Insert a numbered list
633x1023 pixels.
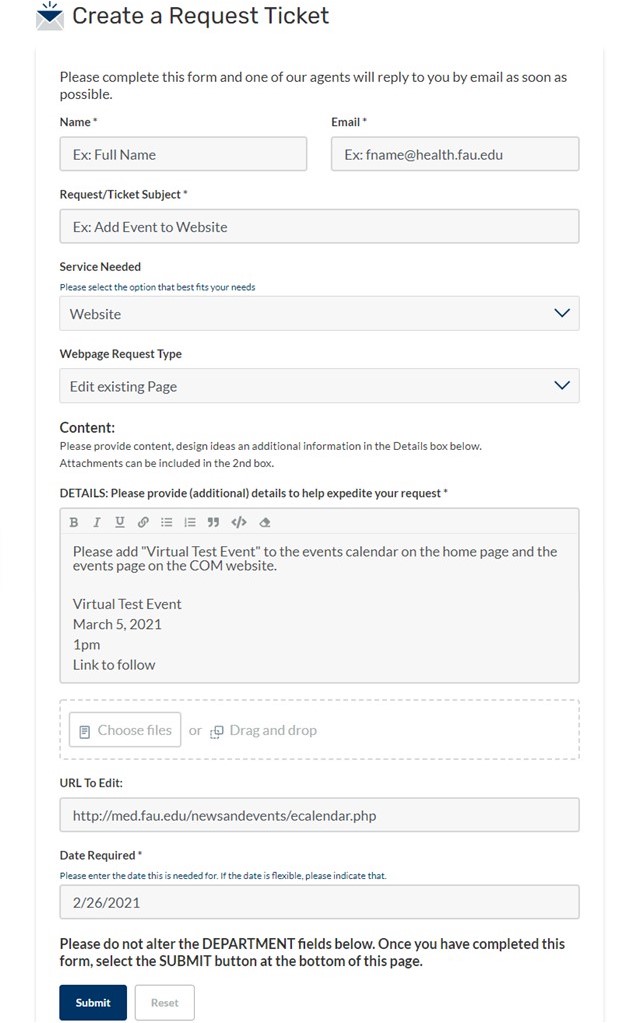click(190, 522)
